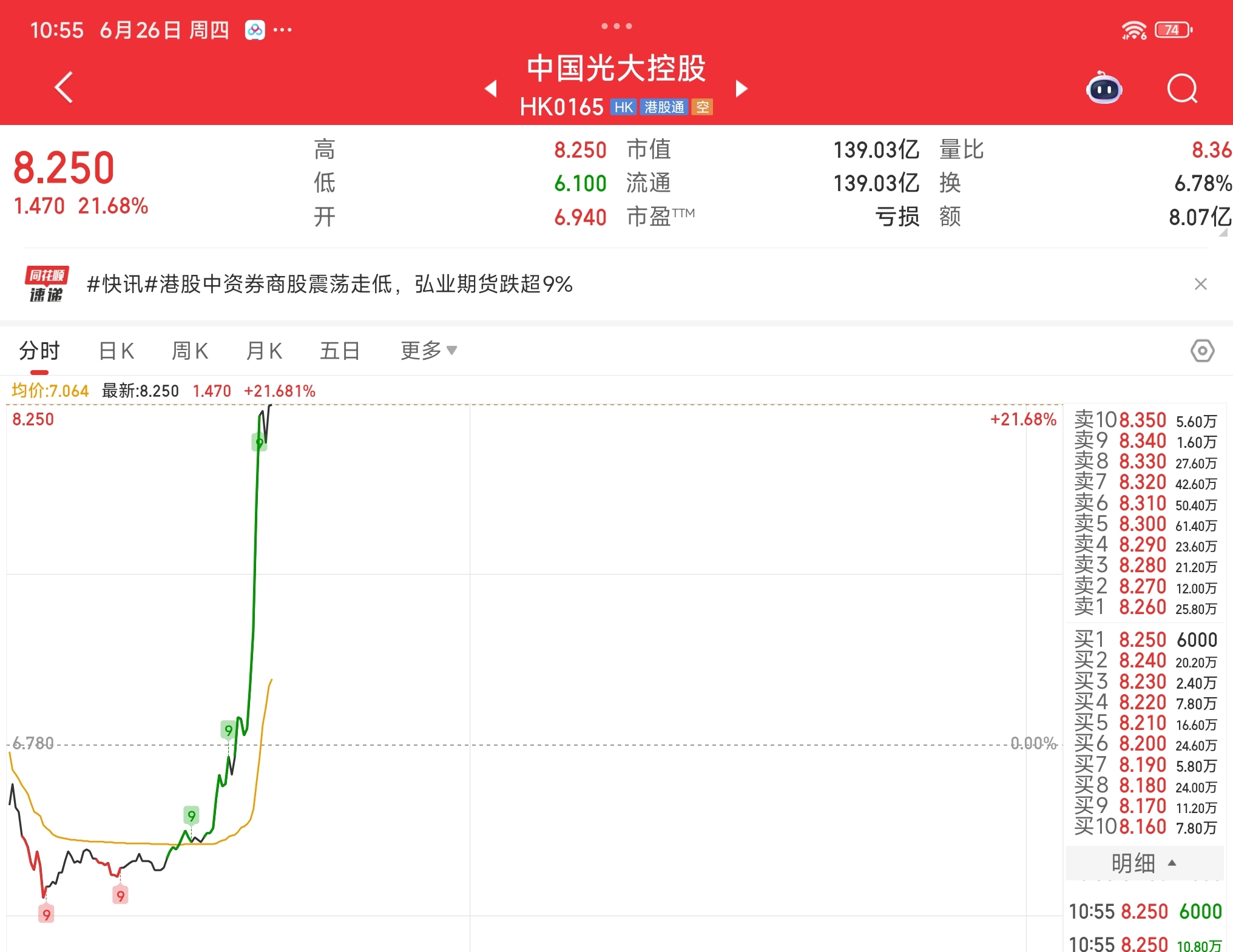The width and height of the screenshot is (1233, 952).
Task: Dismiss the news flash banner
Action: tap(1200, 284)
